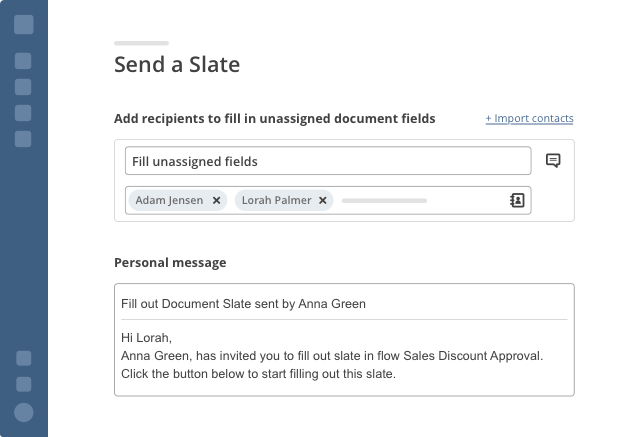
Task: Click the Fill unassigned fields input
Action: [x=328, y=161]
